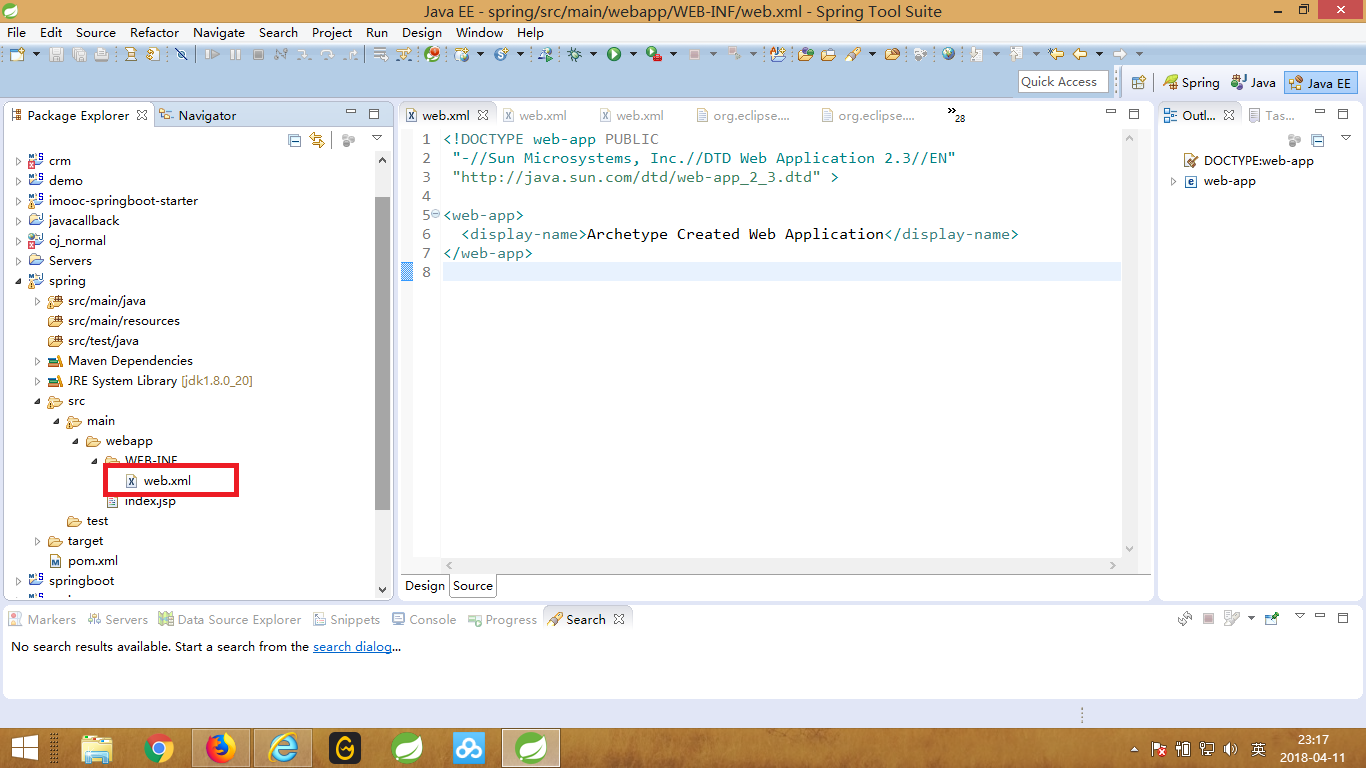Switch to the Console tab
Screen dimensions: 1366x768
tap(424, 619)
